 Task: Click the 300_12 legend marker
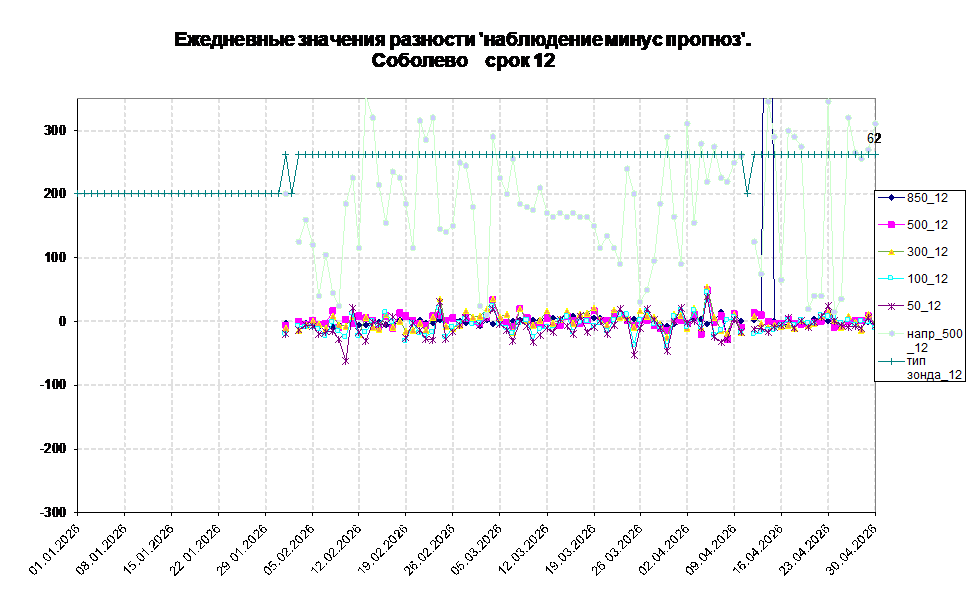[891, 252]
